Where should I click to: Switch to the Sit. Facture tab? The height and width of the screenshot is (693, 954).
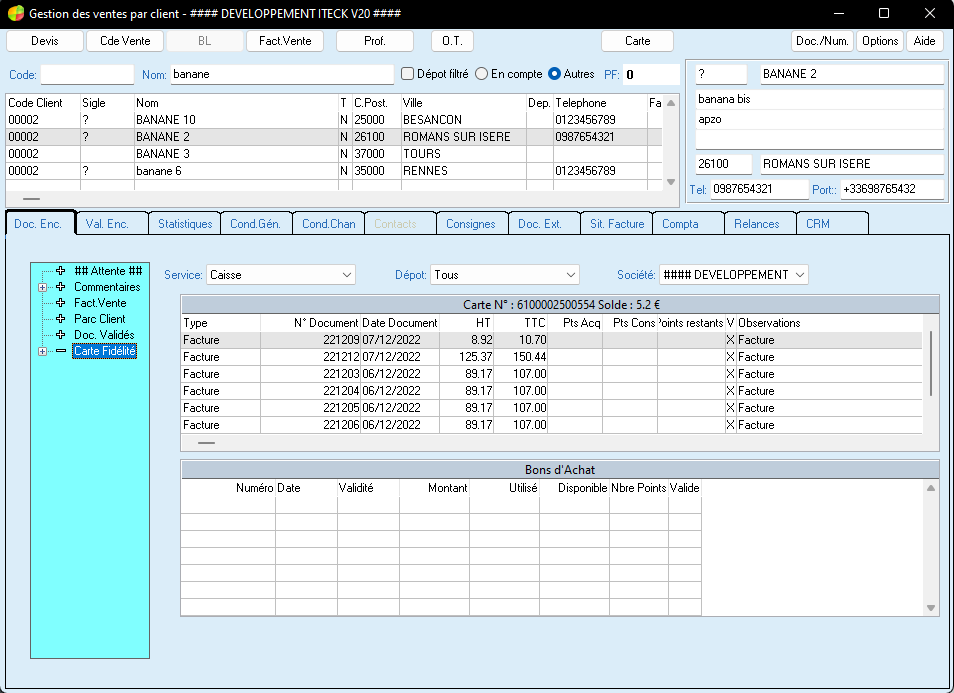[617, 224]
